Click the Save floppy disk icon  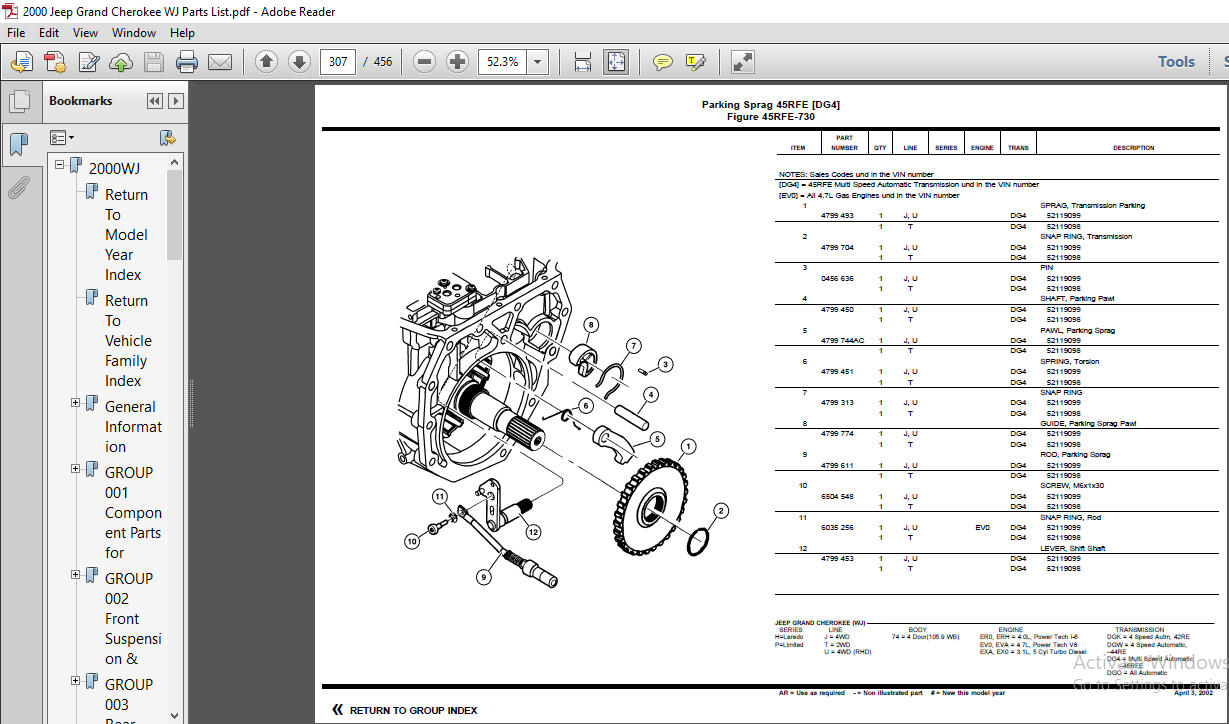(154, 62)
